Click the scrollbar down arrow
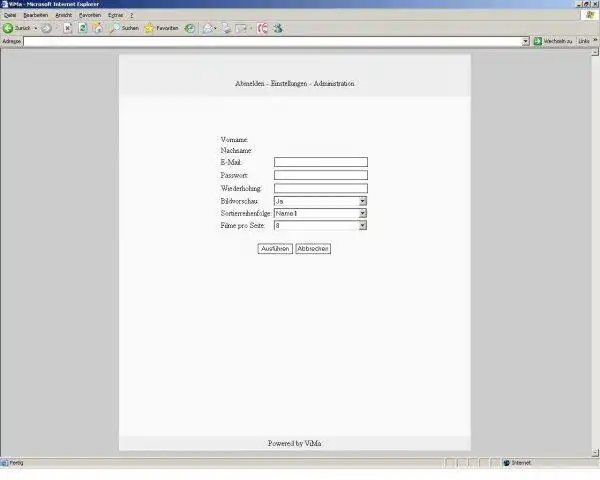Viewport: 600px width, 480px height. coord(595,453)
